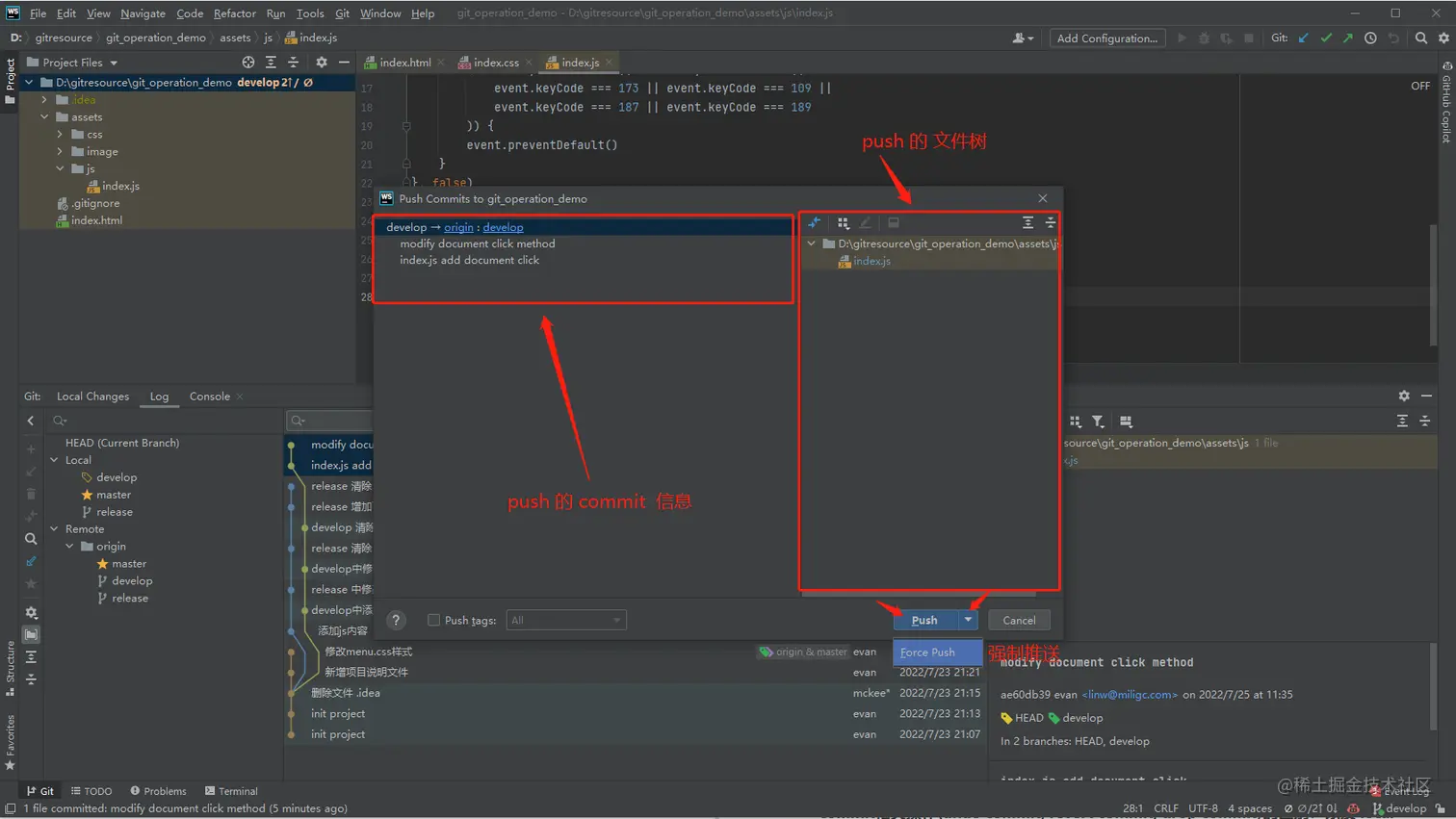Collapse the Local branches node
Screen dimensions: 1456x819
pyautogui.click(x=55, y=460)
